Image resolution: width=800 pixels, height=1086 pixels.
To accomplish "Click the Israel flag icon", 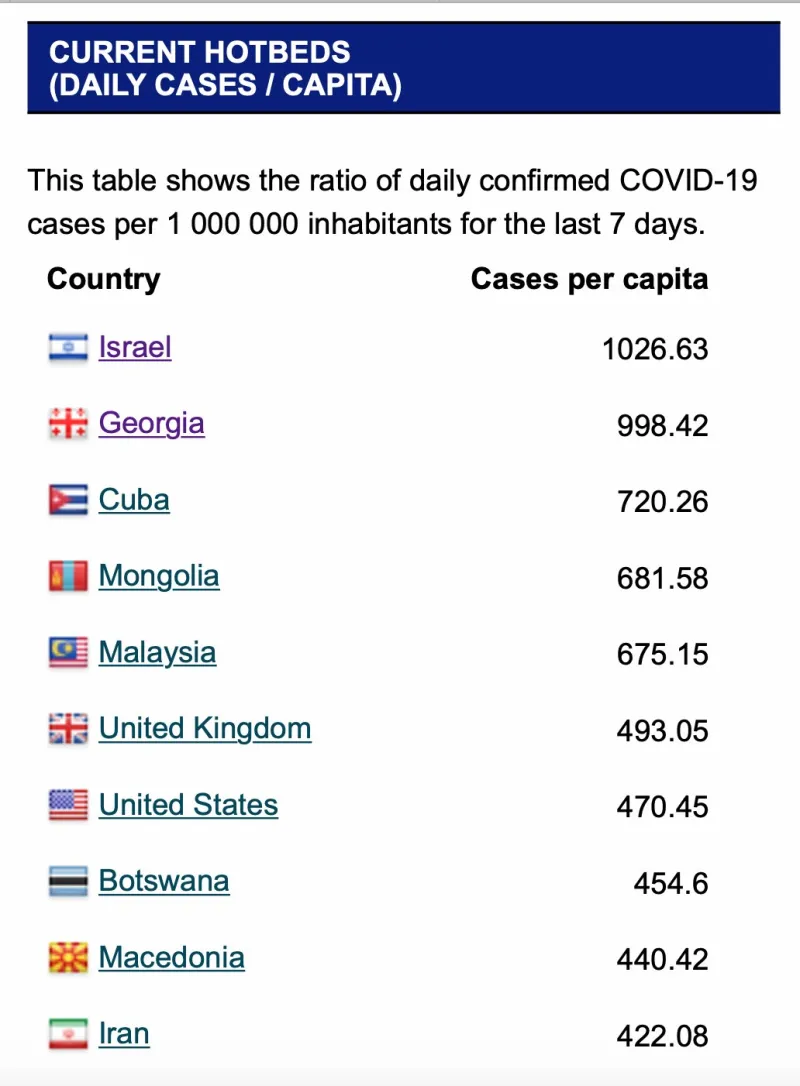I will [68, 347].
